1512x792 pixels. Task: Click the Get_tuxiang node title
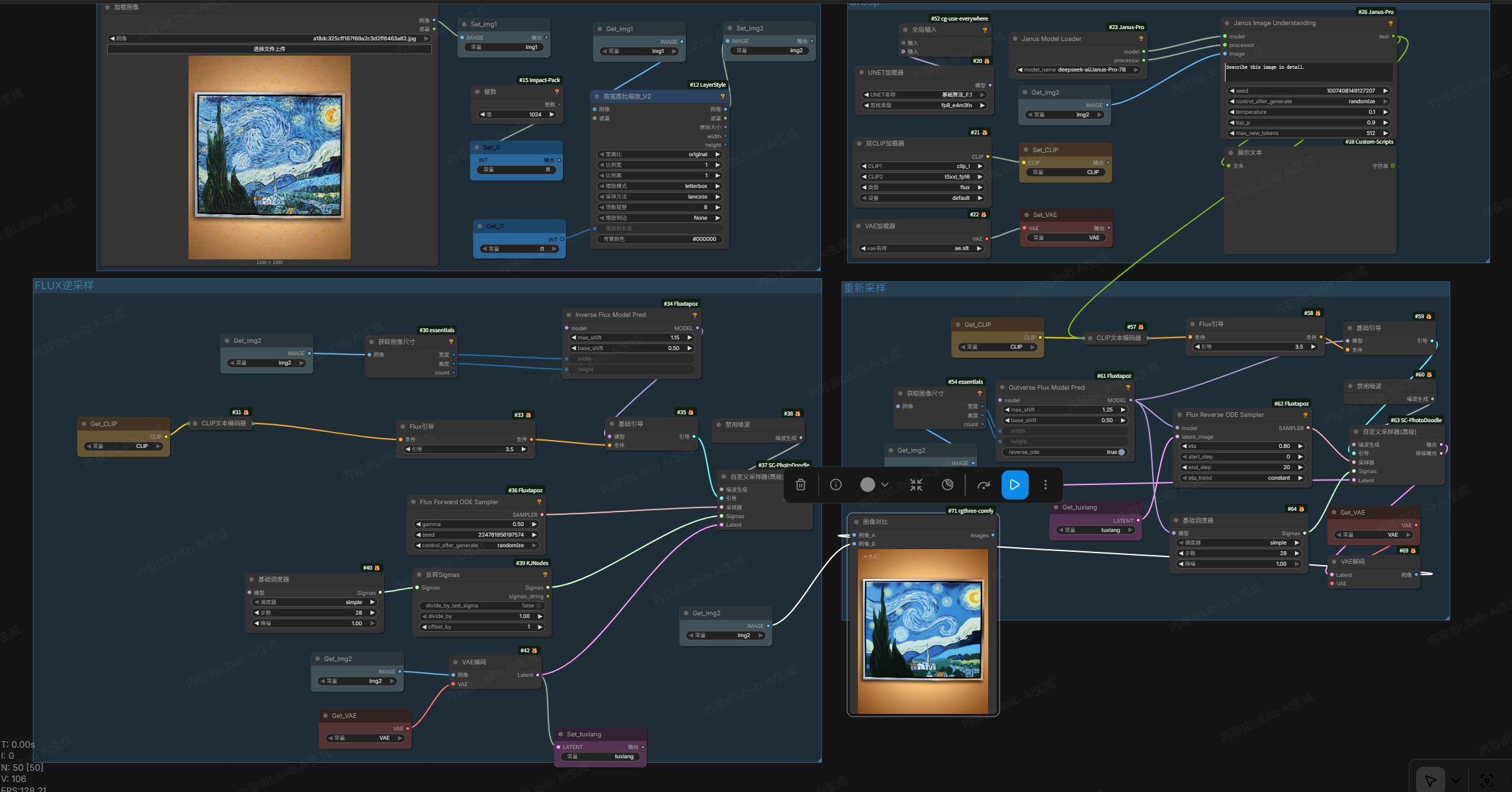pos(1079,507)
